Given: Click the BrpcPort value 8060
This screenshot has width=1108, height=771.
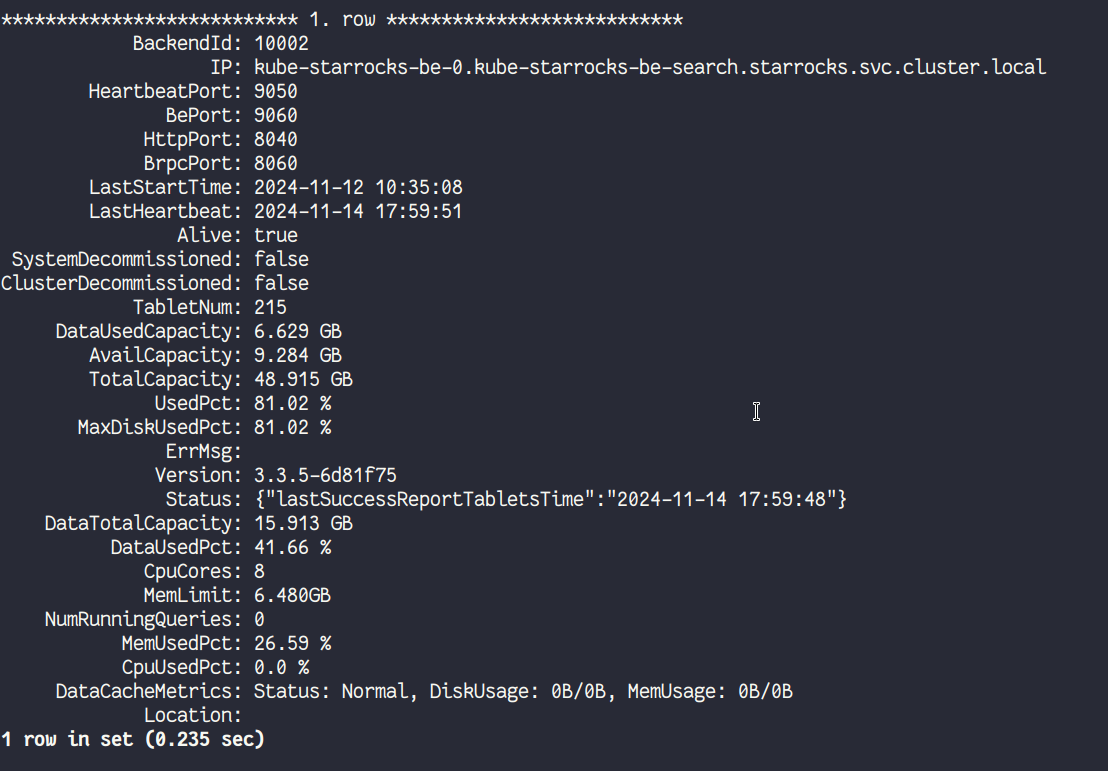Looking at the screenshot, I should 275,163.
